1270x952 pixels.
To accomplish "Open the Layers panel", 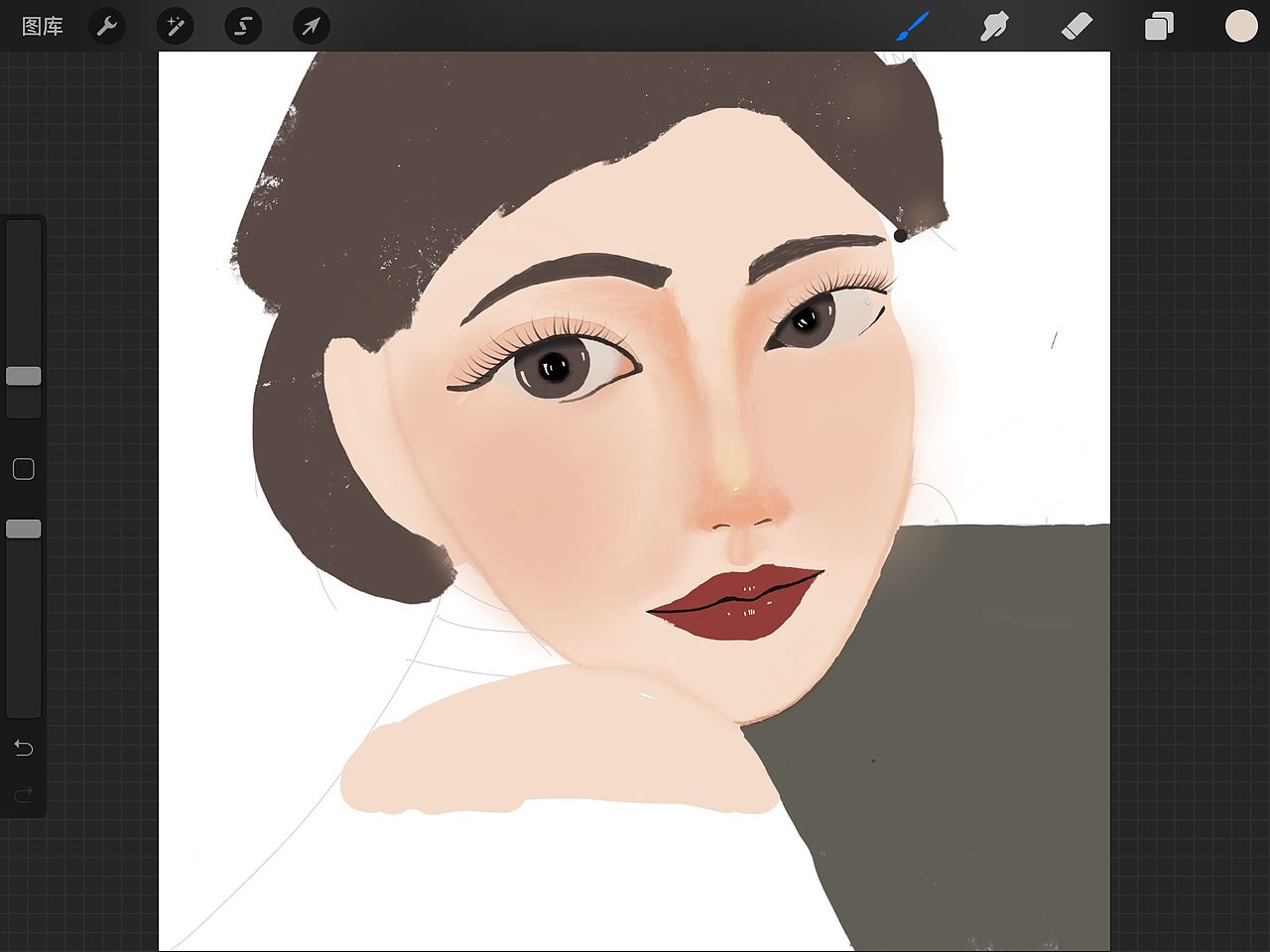I will [1159, 26].
